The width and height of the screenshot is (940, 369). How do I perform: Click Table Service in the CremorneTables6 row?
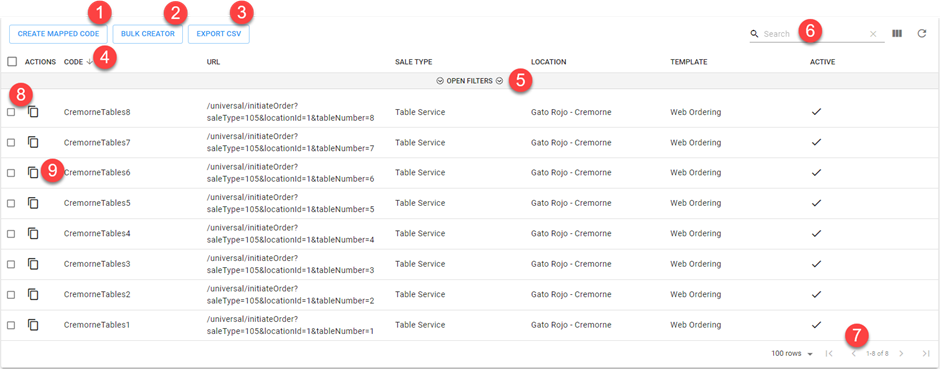click(x=420, y=173)
